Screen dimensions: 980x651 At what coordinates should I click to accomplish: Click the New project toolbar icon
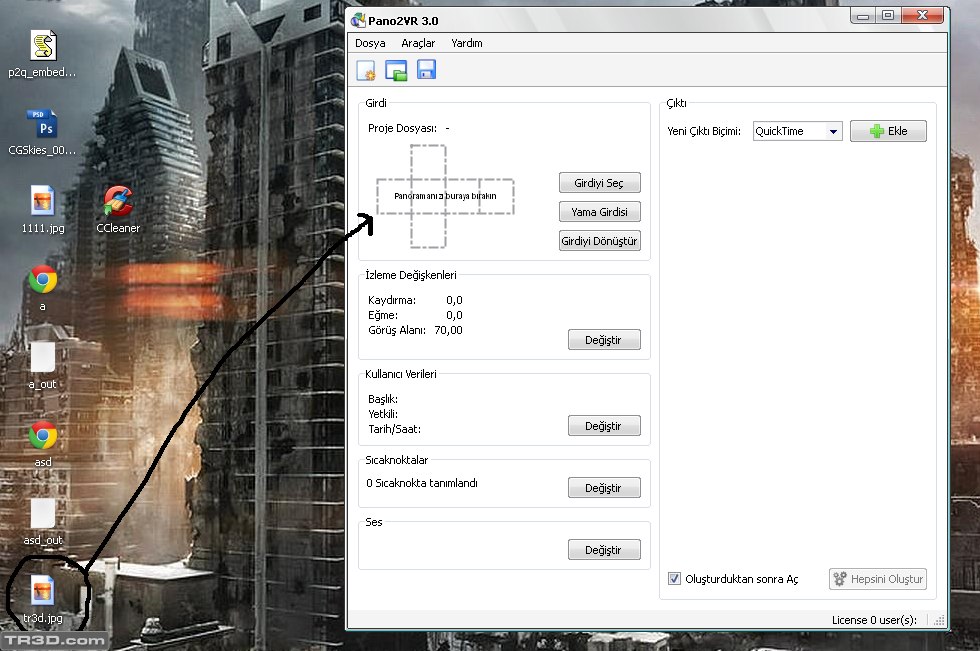point(366,70)
